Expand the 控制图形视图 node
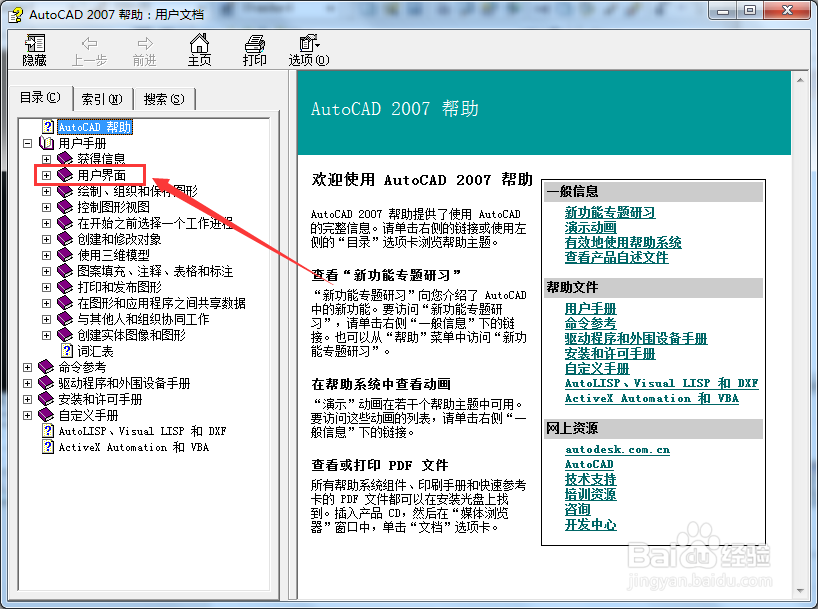The image size is (818, 609). pyautogui.click(x=46, y=207)
